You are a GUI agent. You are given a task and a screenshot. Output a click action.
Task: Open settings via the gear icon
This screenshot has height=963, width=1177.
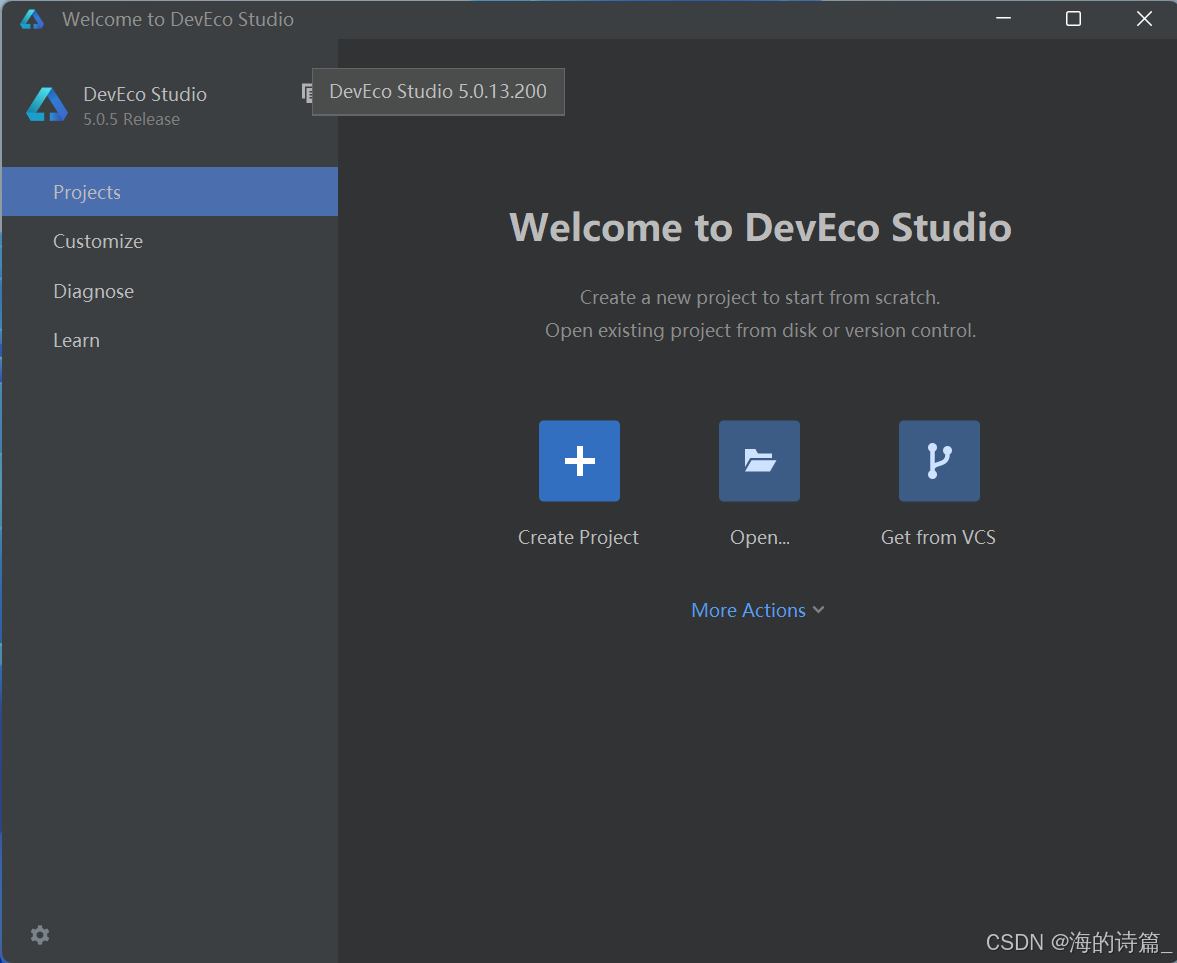coord(40,934)
